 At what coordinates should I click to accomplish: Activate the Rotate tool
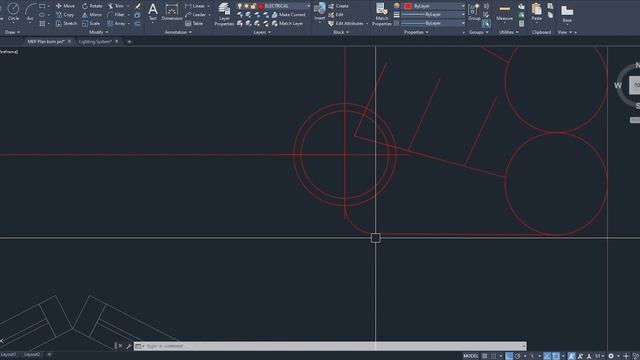92,6
